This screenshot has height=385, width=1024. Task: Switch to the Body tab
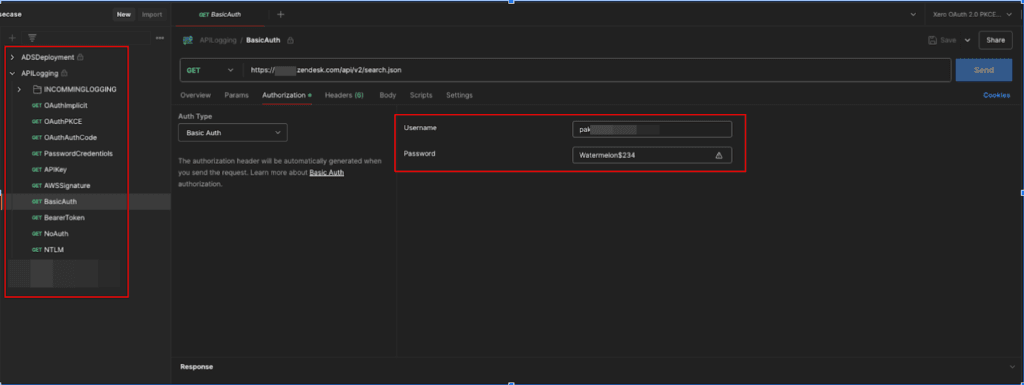click(x=388, y=95)
